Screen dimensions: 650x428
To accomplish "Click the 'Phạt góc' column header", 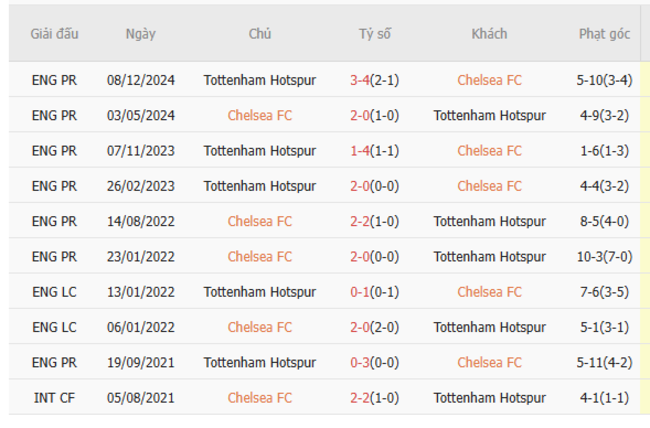I will [604, 34].
